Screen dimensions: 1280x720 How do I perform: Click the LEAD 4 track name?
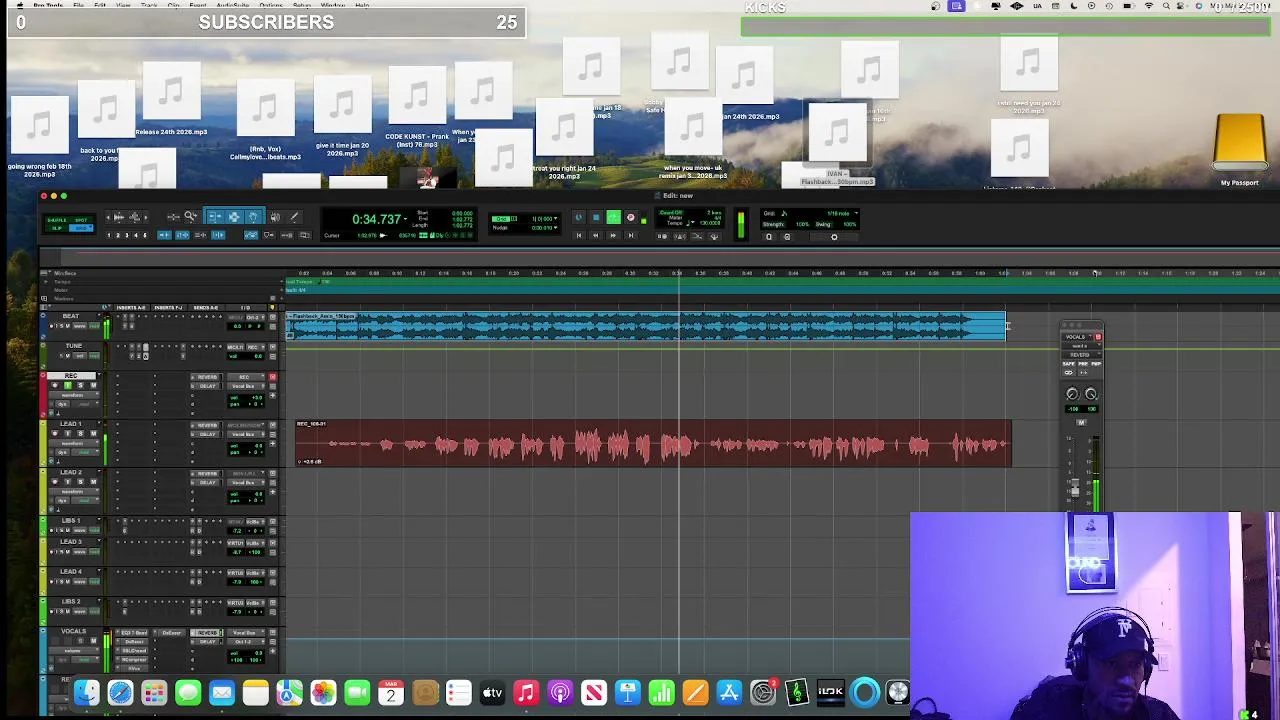click(x=70, y=571)
